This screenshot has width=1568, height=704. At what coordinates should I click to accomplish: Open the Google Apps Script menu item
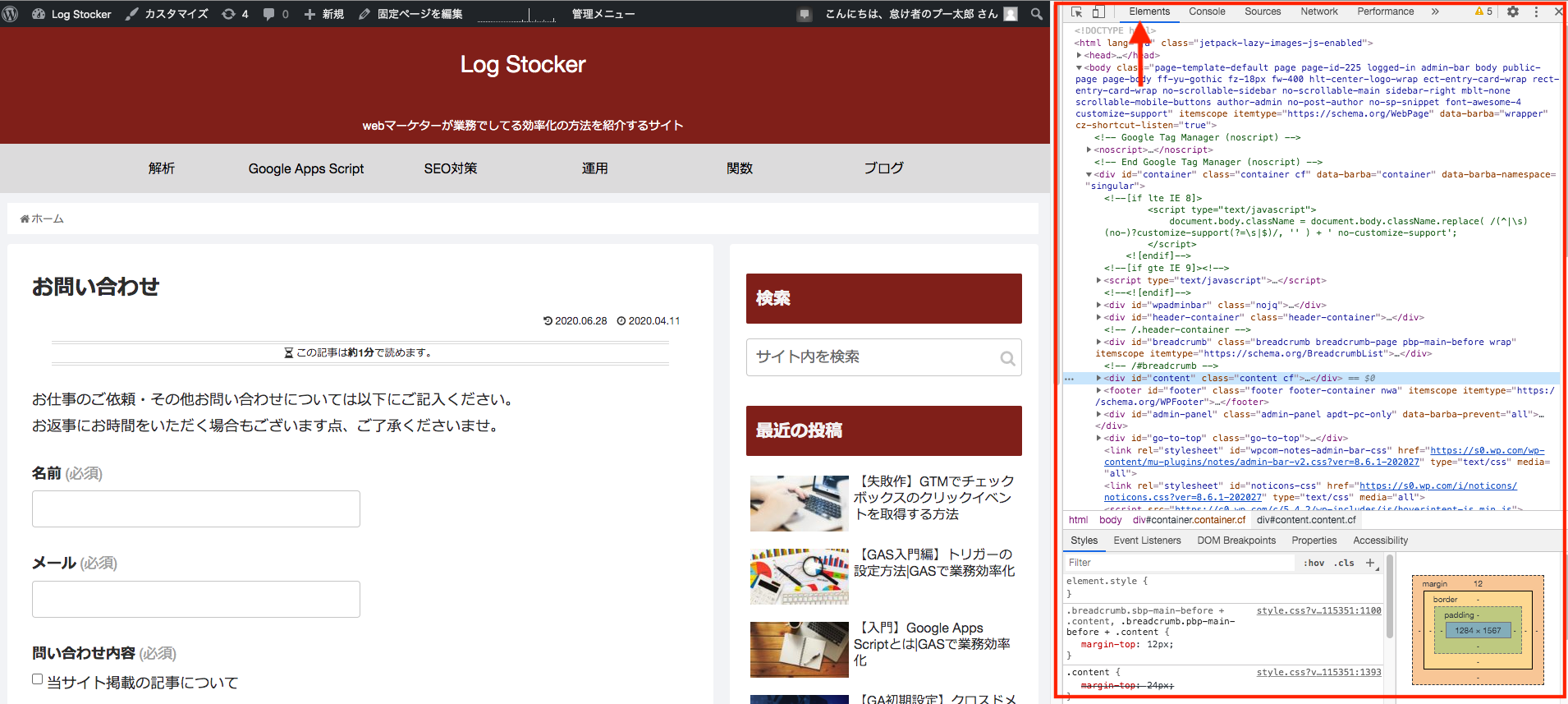click(306, 168)
